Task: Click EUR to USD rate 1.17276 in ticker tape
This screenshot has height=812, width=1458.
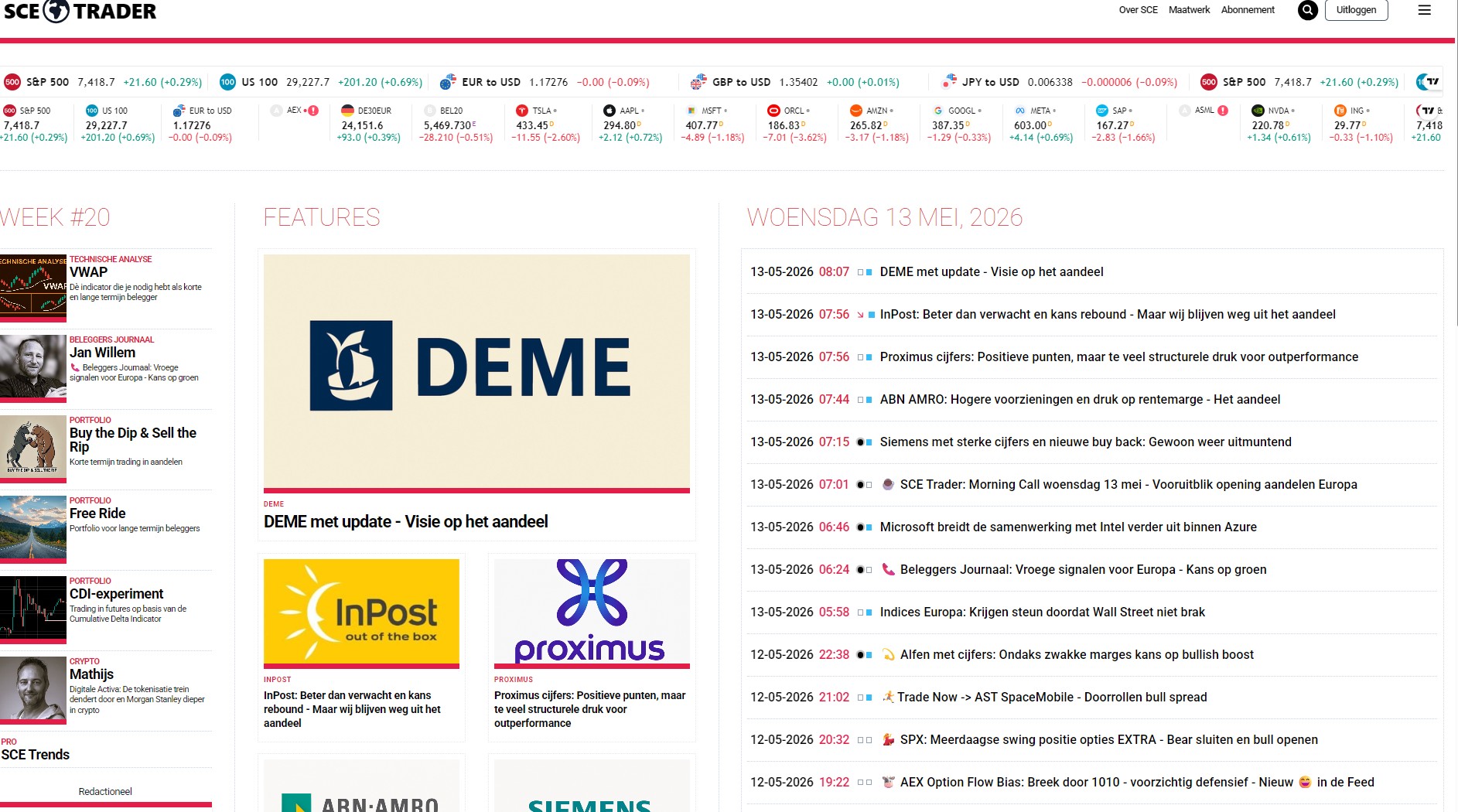Action: [x=548, y=82]
